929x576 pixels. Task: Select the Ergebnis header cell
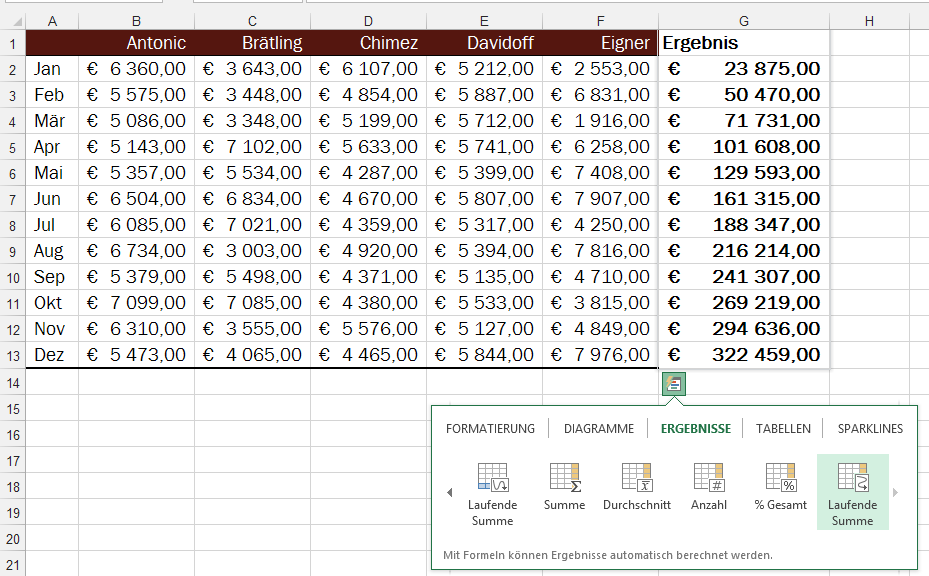743,43
